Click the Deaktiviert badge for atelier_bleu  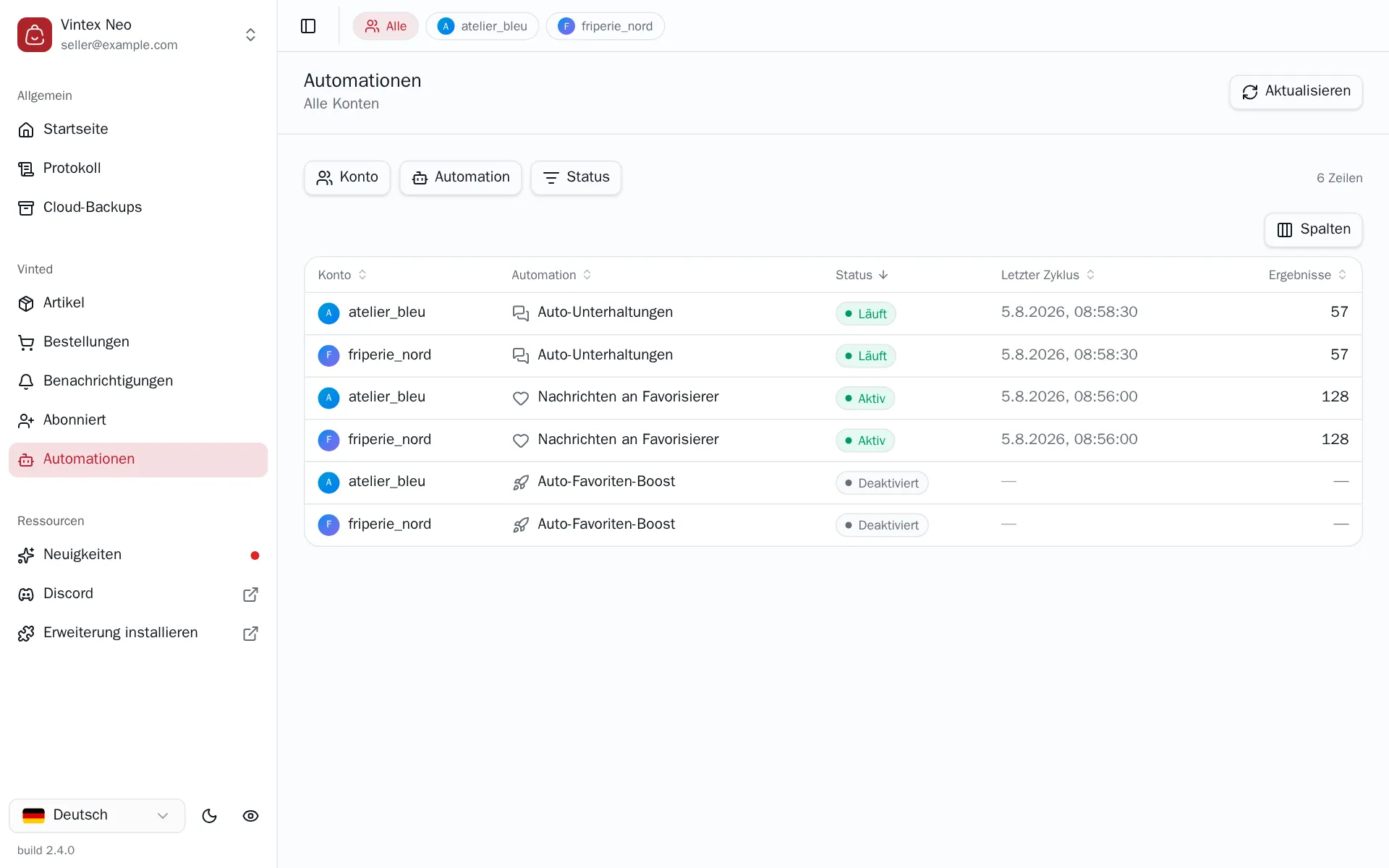point(881,483)
